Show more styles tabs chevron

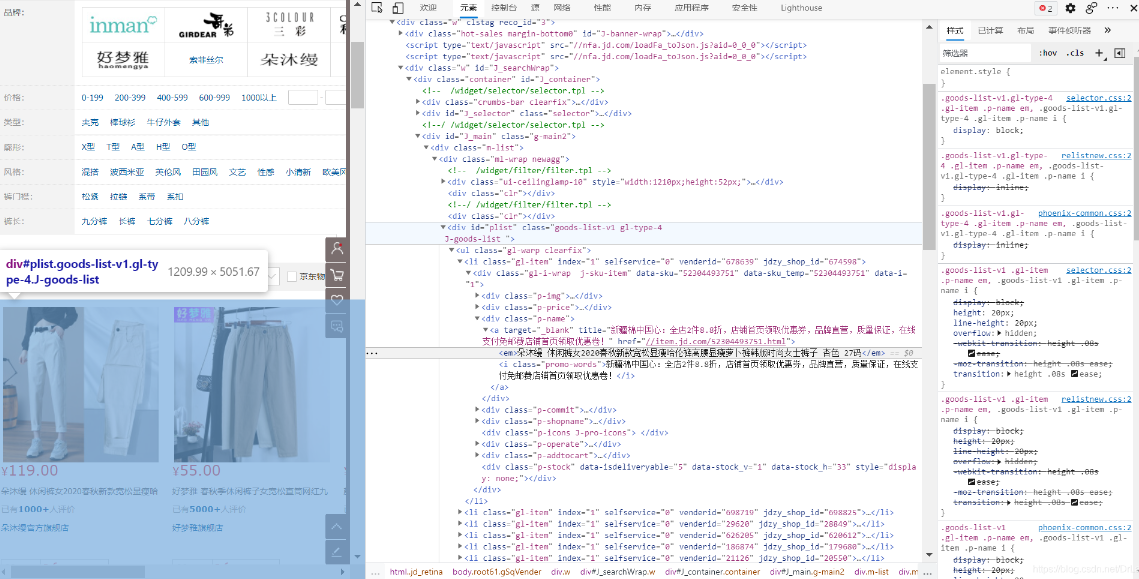(1108, 30)
